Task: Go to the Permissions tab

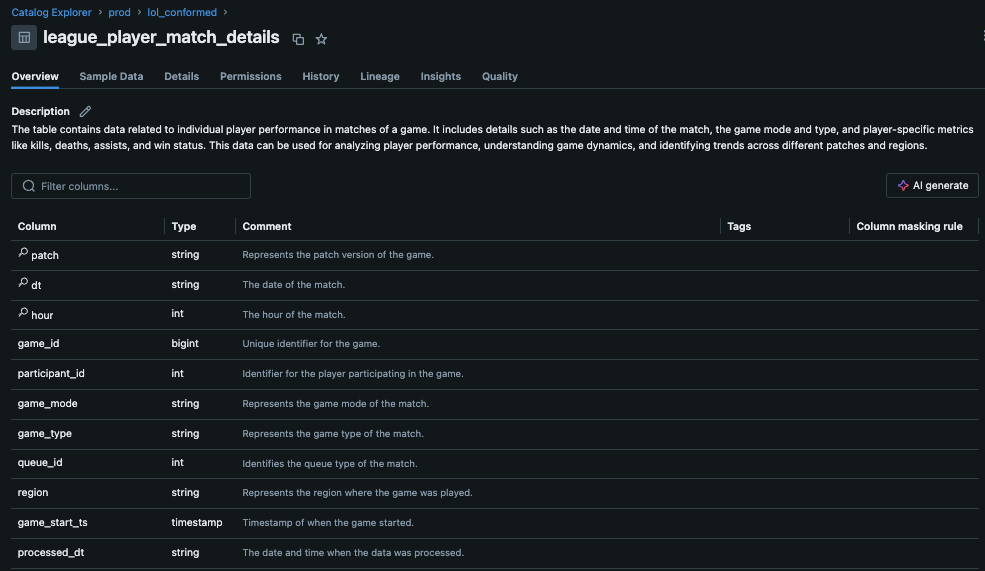Action: [251, 76]
